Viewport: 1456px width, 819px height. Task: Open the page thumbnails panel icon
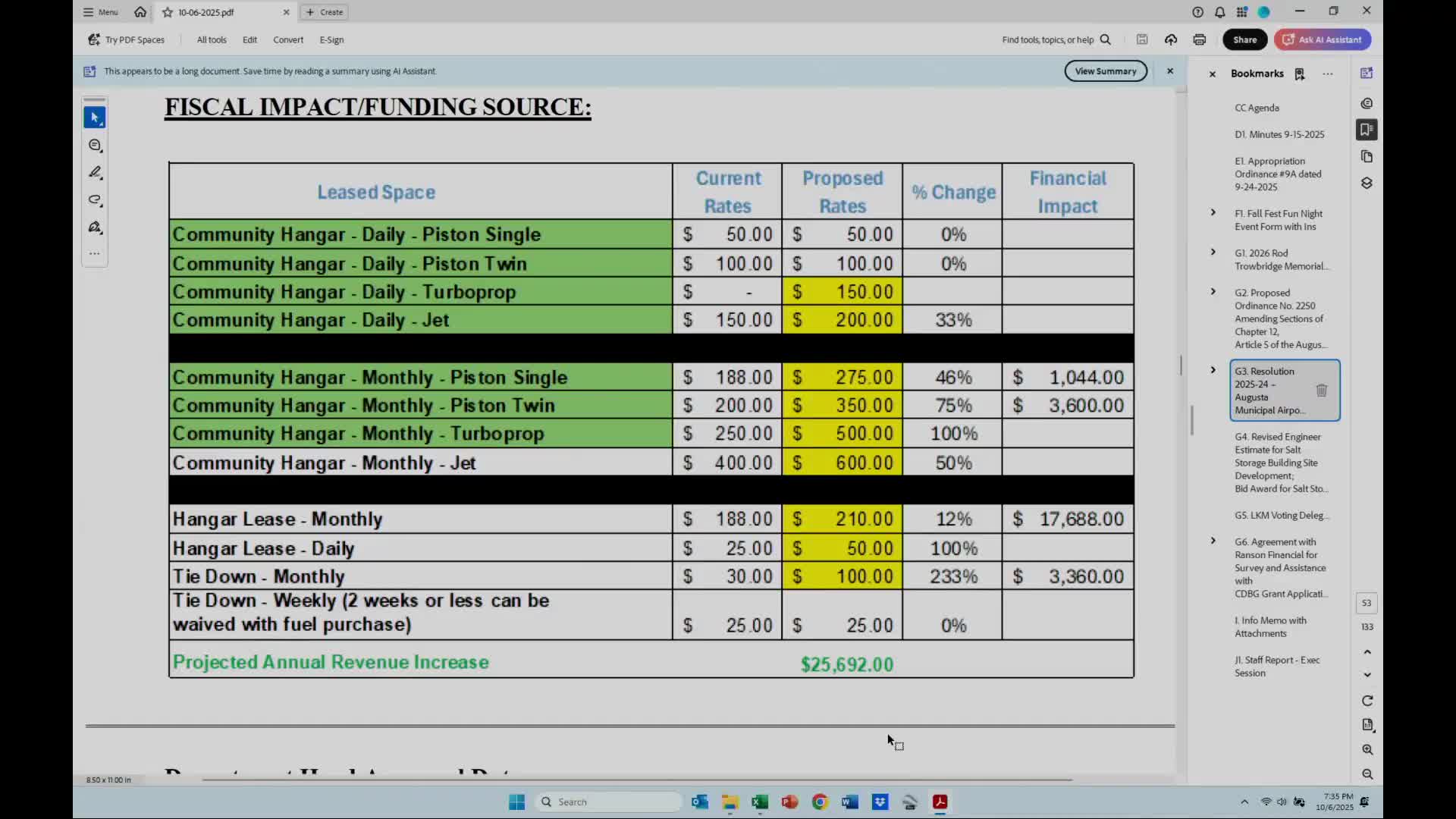[x=1367, y=156]
